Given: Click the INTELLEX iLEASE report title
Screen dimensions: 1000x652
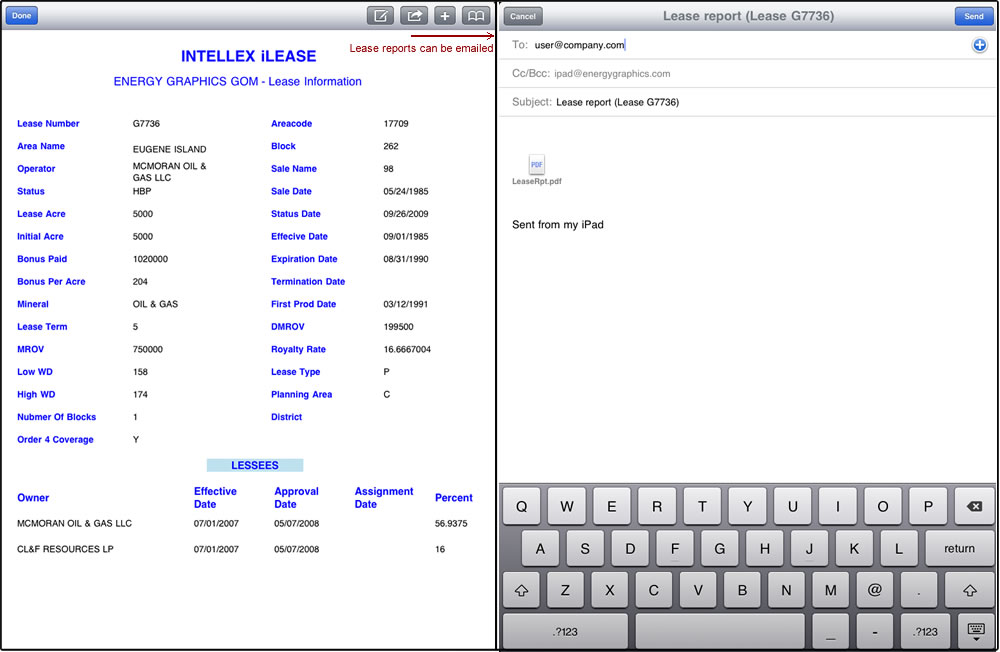Looking at the screenshot, I should coord(249,56).
